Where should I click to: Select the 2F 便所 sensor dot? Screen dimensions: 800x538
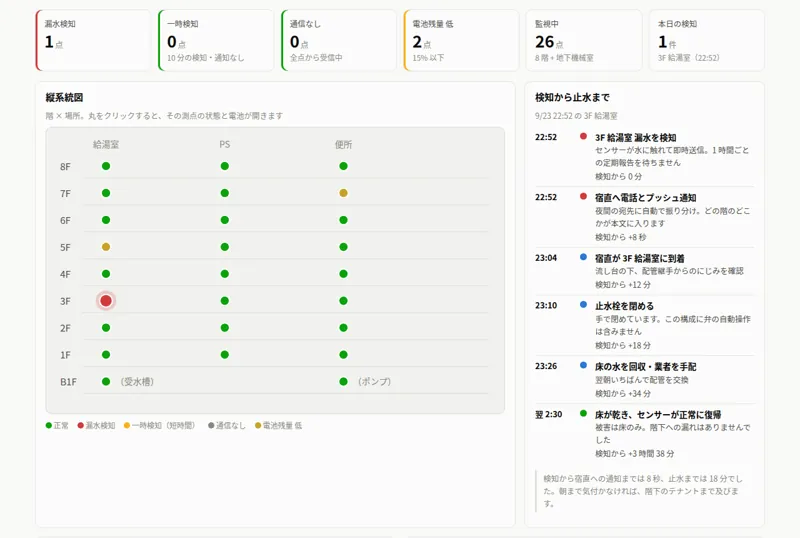343,328
